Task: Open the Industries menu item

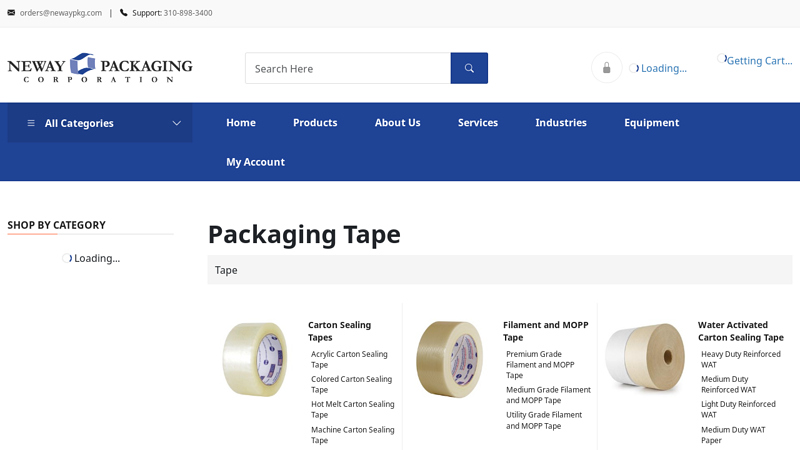Action: [x=561, y=122]
